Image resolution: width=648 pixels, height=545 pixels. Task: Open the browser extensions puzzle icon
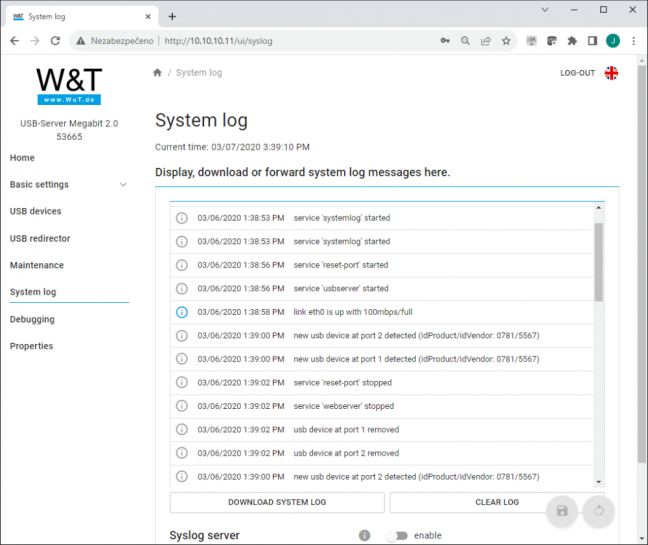tap(572, 40)
